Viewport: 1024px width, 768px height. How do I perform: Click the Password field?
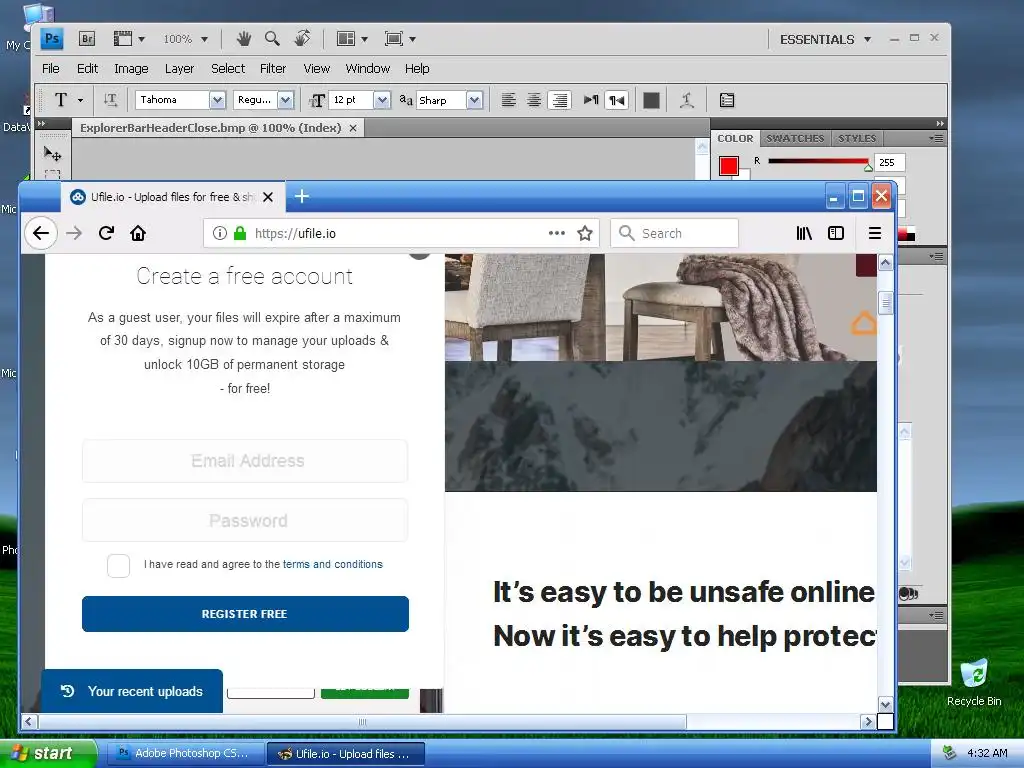click(x=245, y=520)
